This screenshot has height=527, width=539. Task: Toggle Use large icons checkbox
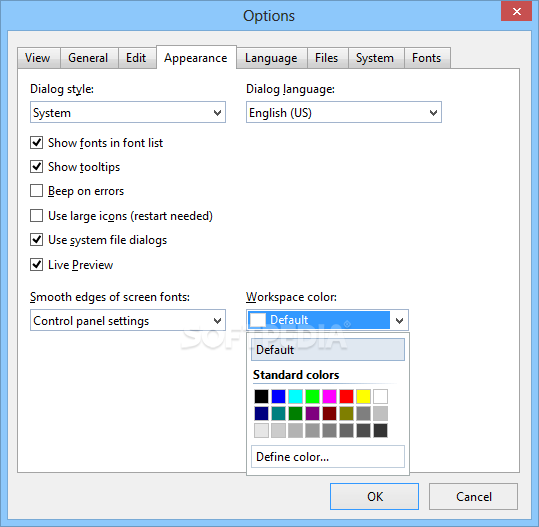[36, 216]
